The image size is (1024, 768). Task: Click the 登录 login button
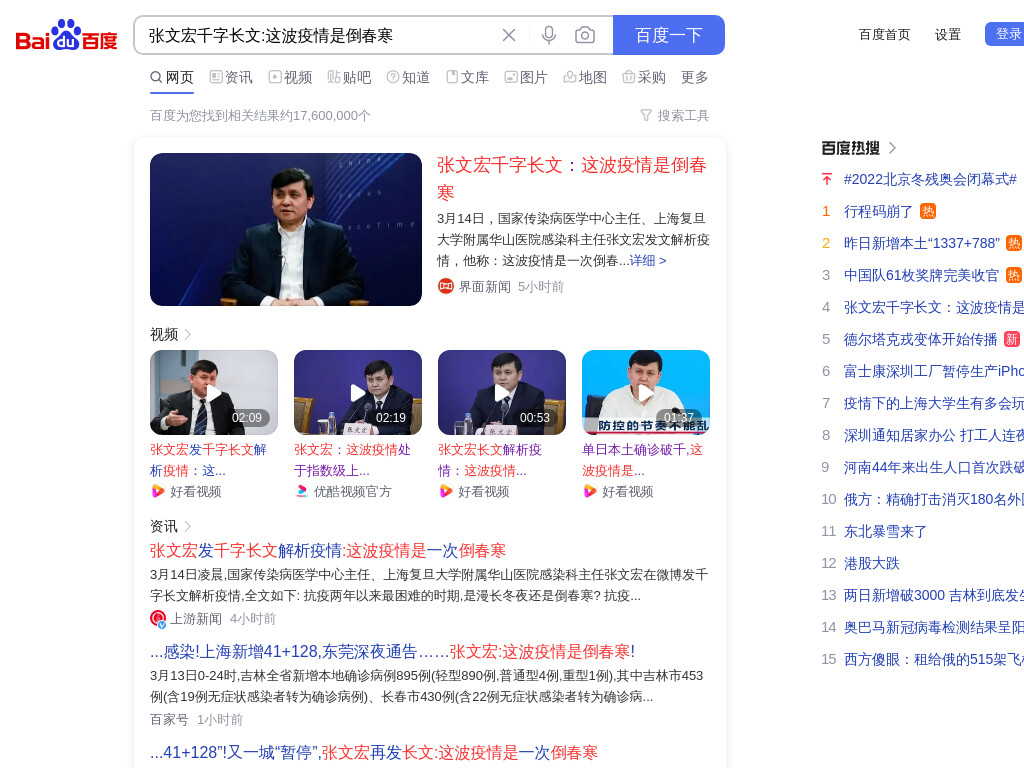pos(1006,34)
